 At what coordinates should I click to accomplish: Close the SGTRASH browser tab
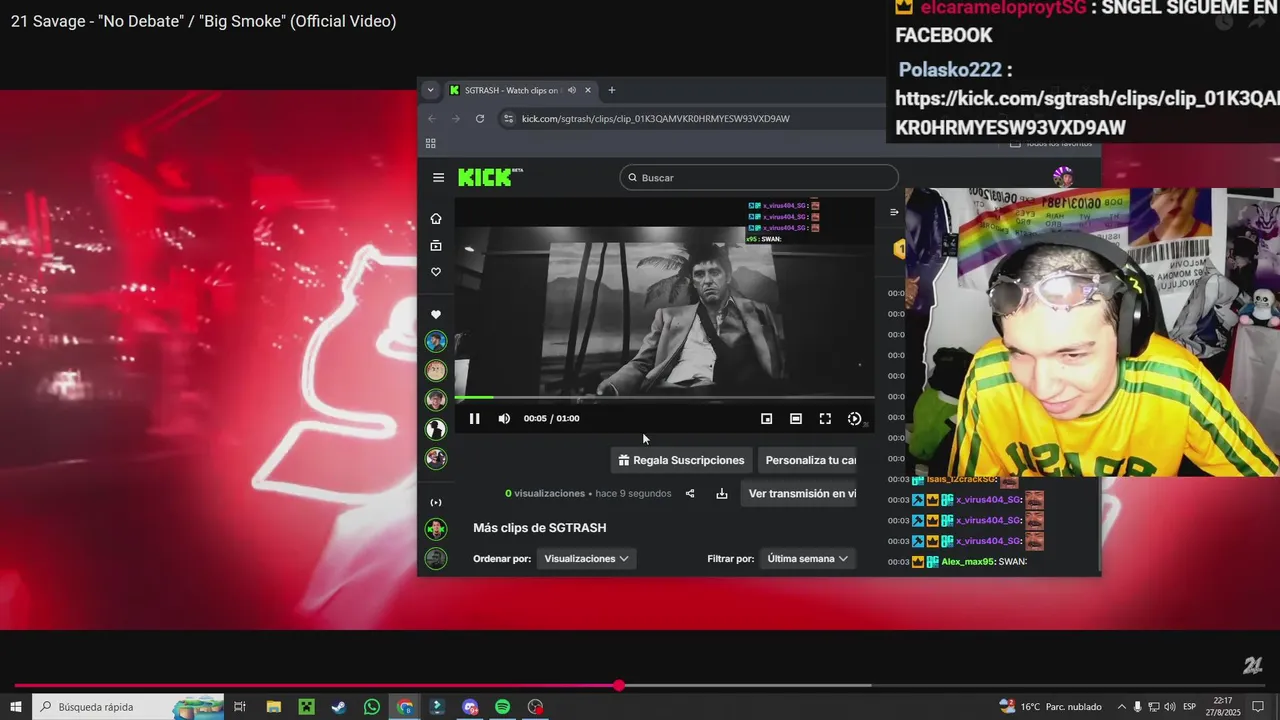[588, 90]
